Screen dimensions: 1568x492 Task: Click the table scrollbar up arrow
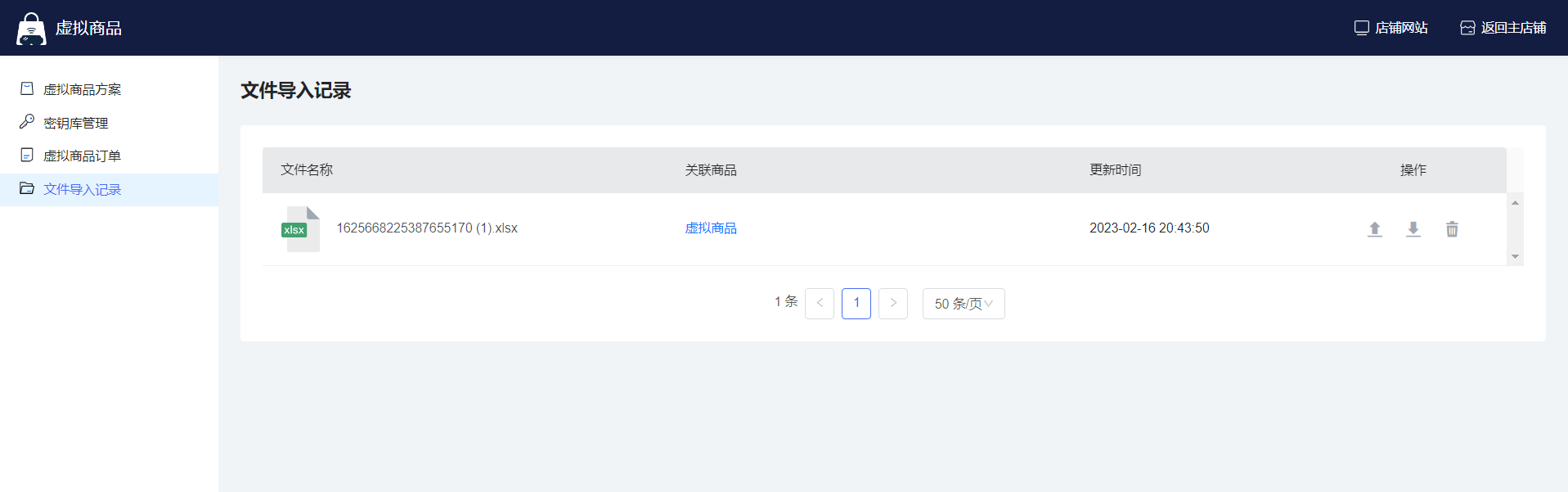point(1515,202)
